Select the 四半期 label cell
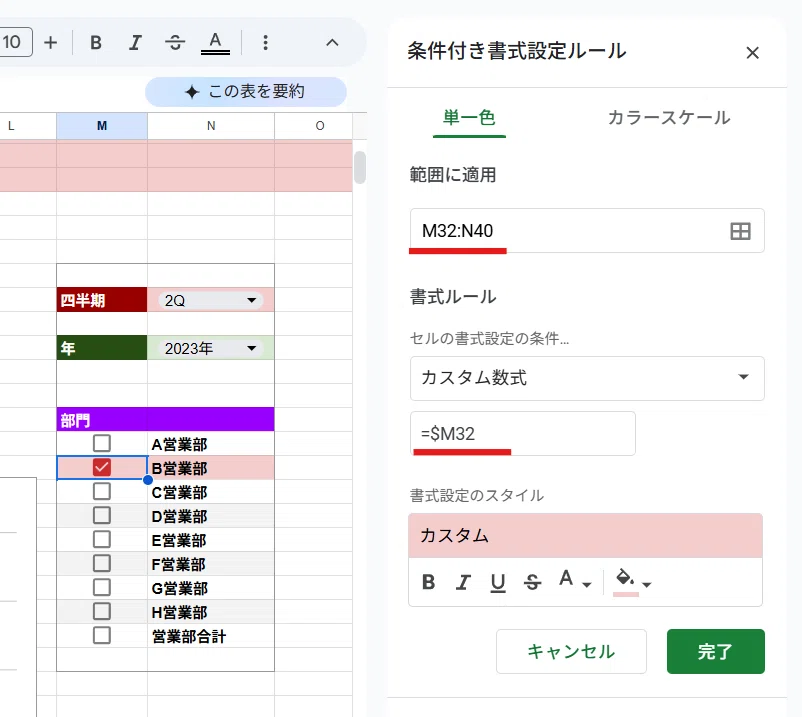The image size is (802, 717). click(102, 300)
